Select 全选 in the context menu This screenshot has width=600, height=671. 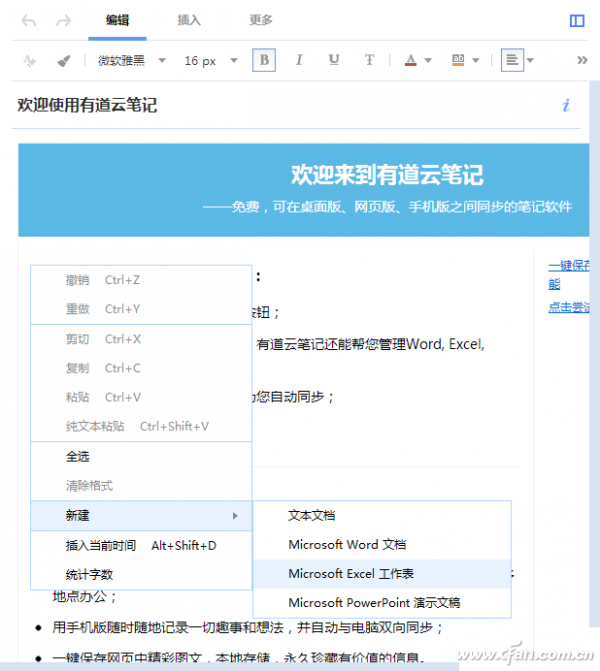(141, 457)
